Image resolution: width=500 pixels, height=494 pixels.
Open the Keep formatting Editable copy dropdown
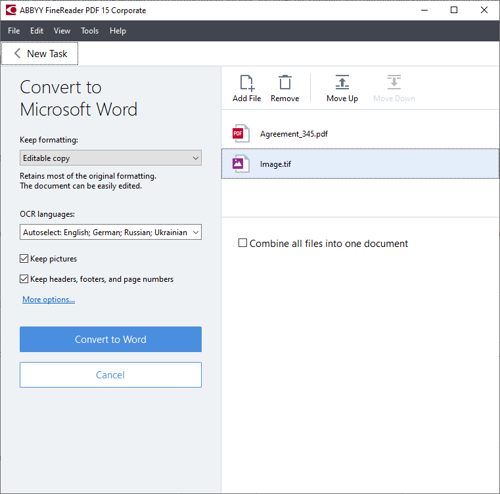(111, 158)
